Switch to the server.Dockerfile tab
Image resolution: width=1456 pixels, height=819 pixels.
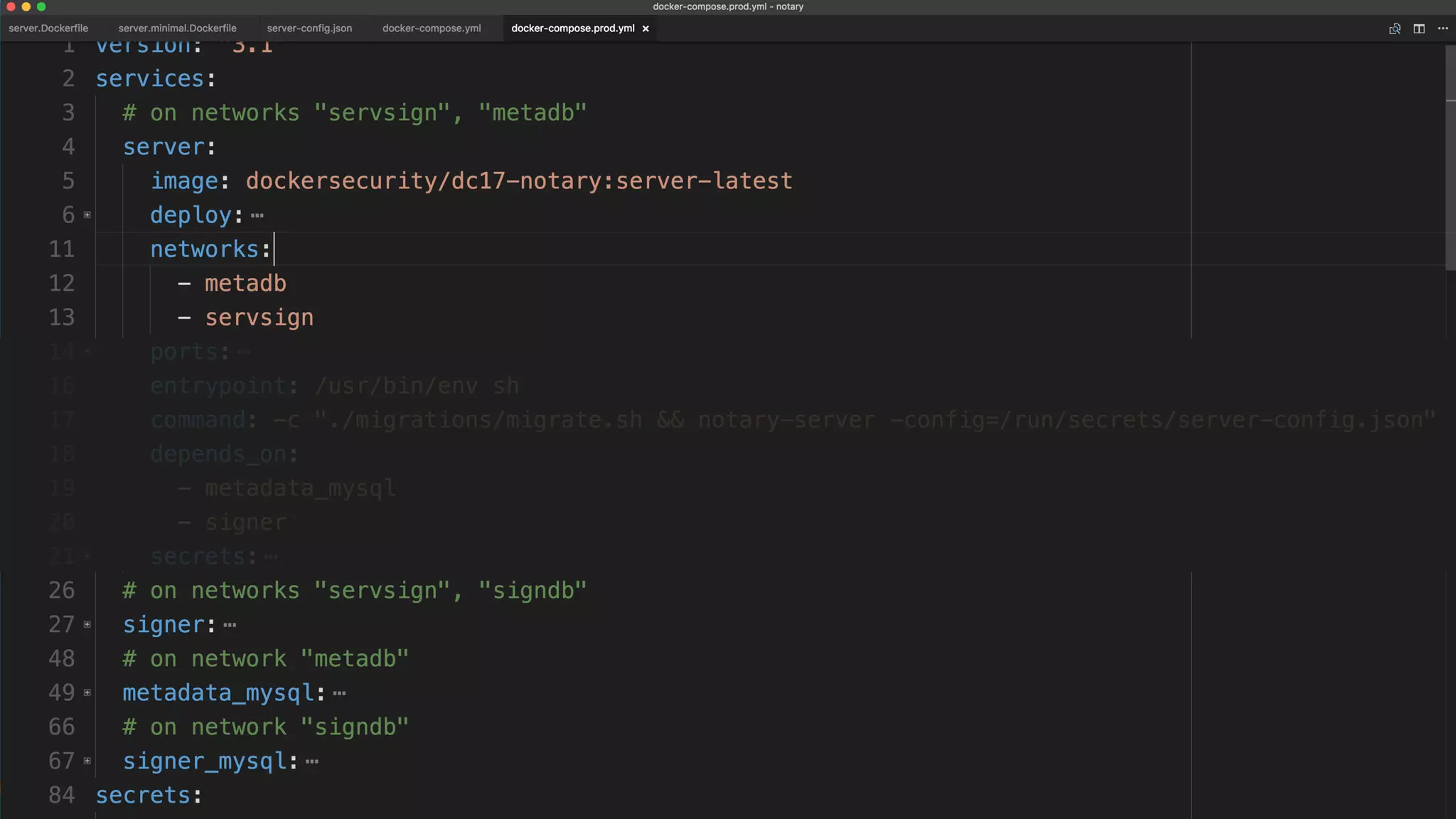point(48,28)
